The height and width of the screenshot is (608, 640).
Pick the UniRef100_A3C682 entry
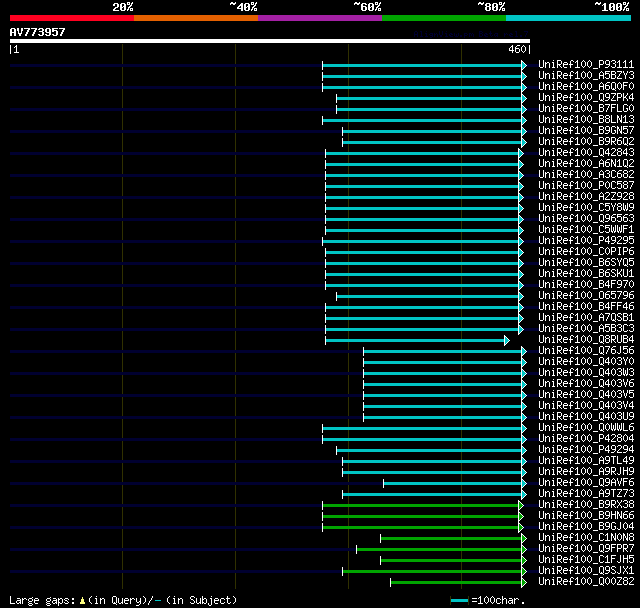pyautogui.click(x=586, y=175)
